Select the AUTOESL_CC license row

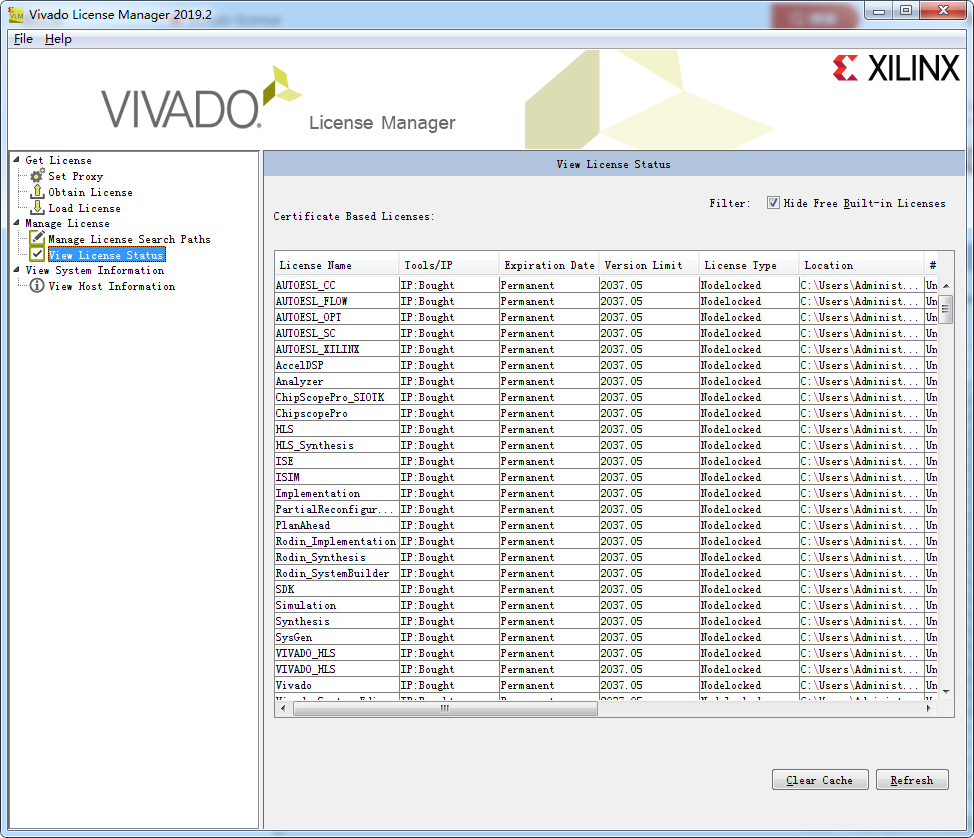coord(606,285)
